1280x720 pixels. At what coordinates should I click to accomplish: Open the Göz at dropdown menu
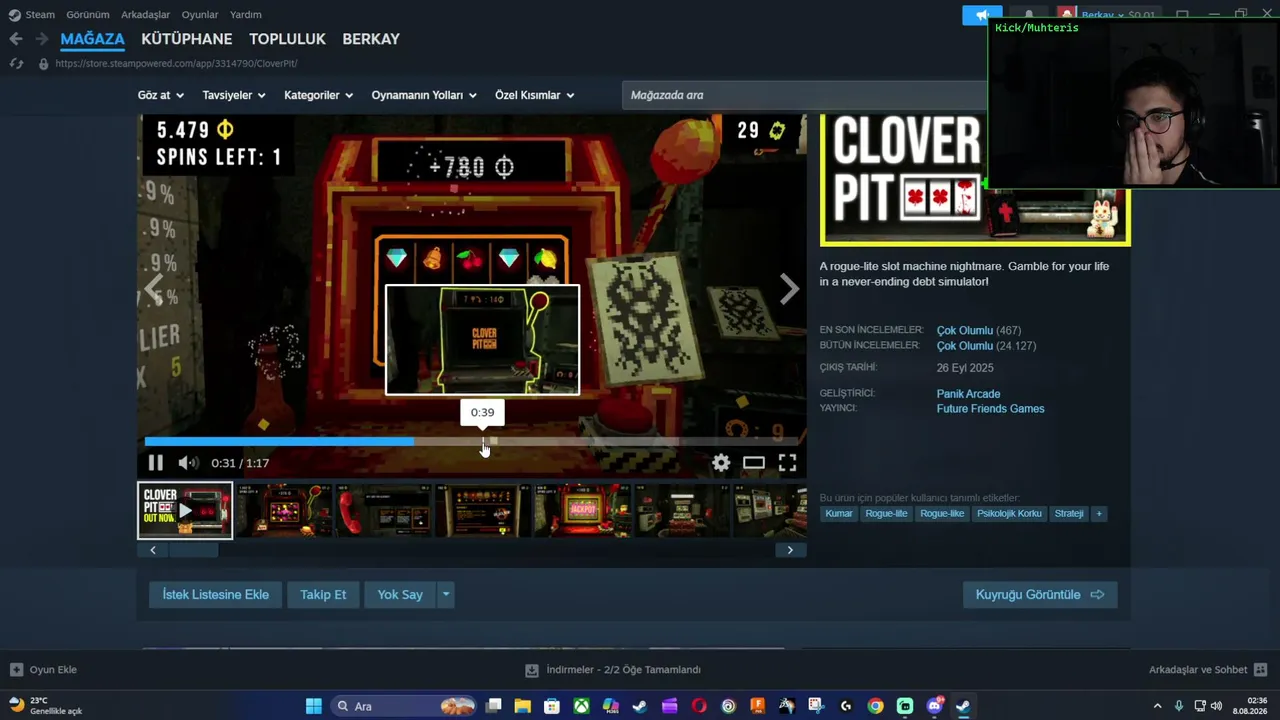click(x=161, y=95)
